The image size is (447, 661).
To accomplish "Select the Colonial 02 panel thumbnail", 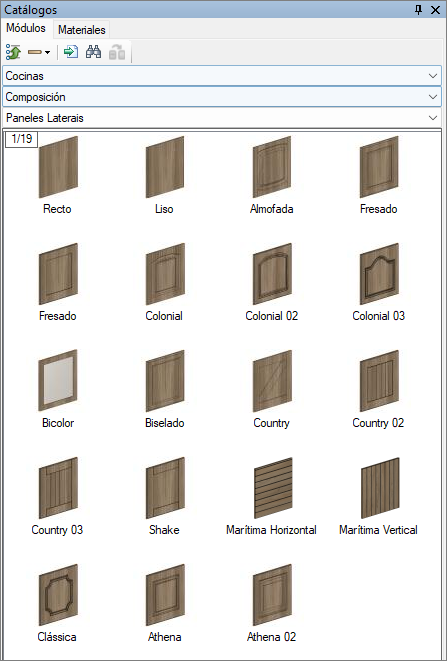I will tap(272, 274).
